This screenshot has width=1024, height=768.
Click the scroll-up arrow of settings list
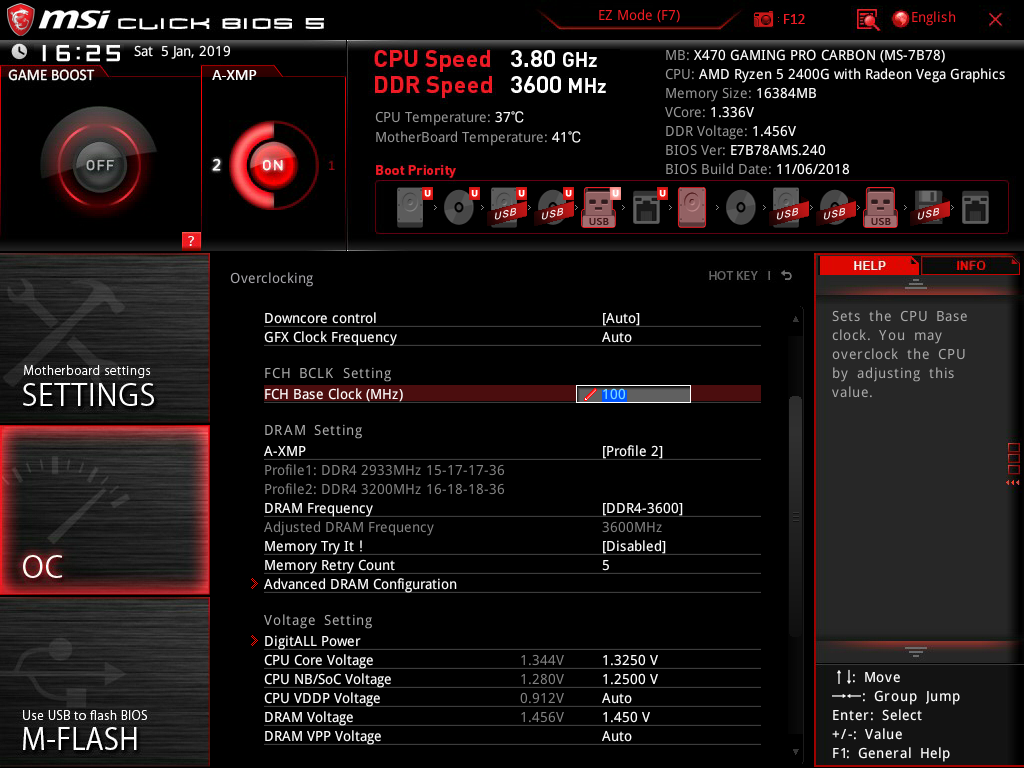click(795, 319)
